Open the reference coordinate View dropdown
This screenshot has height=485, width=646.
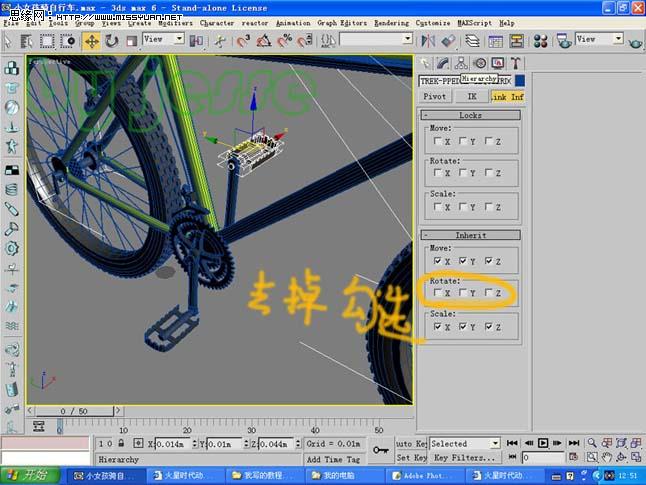pos(164,40)
